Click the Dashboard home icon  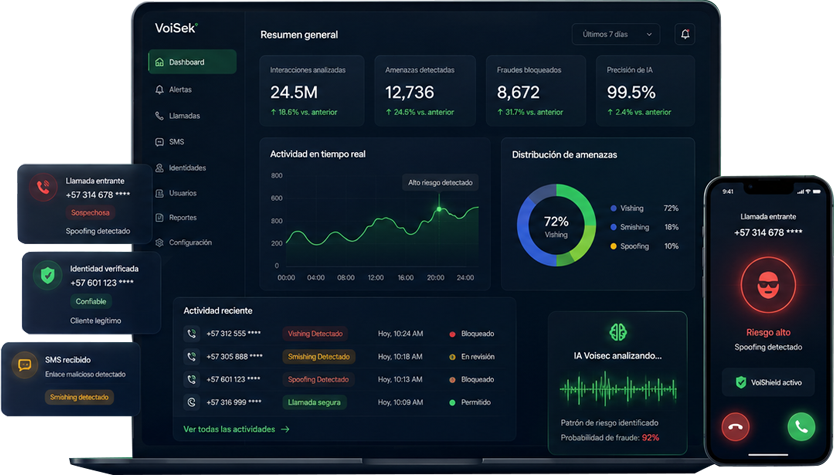click(x=159, y=62)
